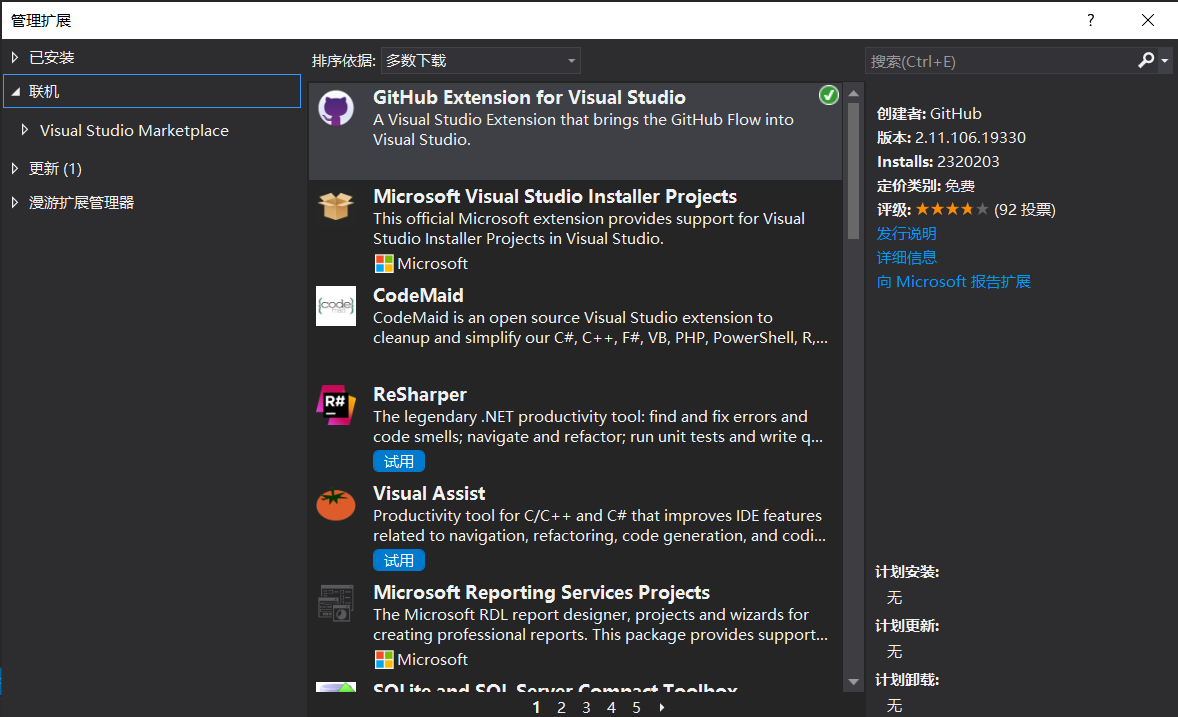
Task: Select GitHub Extension for Visual Studio title
Action: coord(530,98)
